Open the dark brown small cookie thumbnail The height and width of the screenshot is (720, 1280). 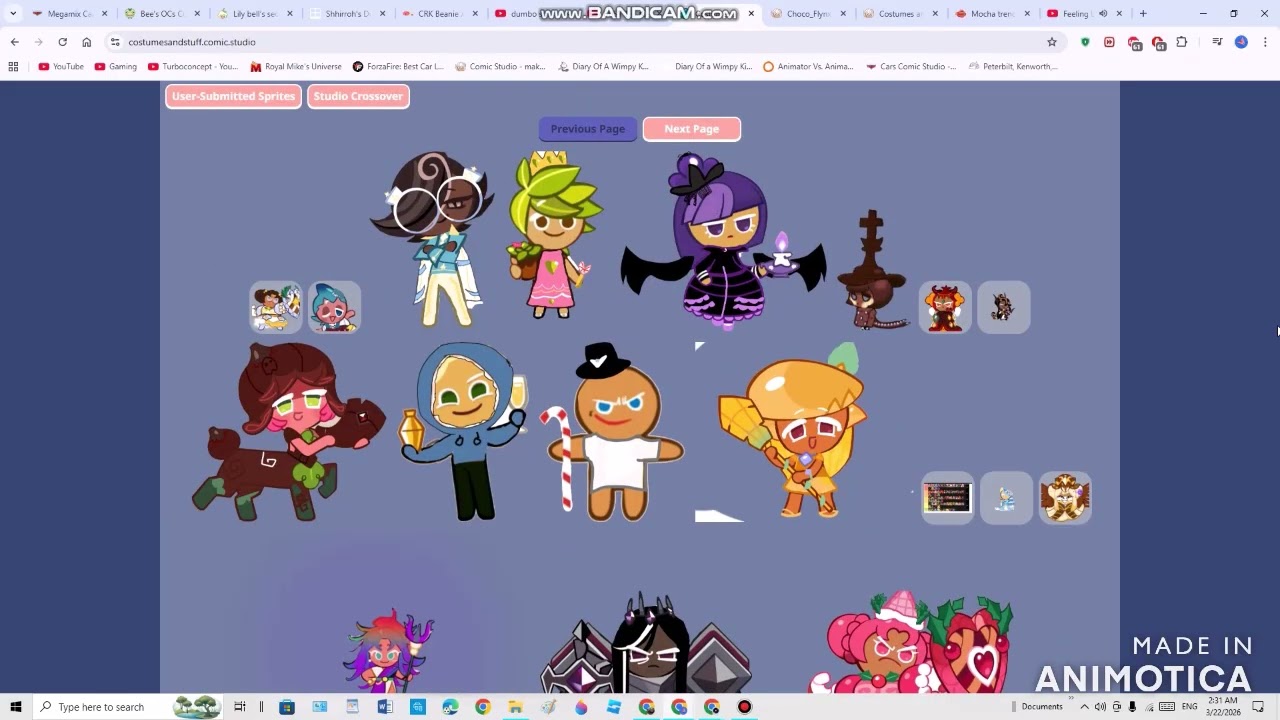[1003, 307]
